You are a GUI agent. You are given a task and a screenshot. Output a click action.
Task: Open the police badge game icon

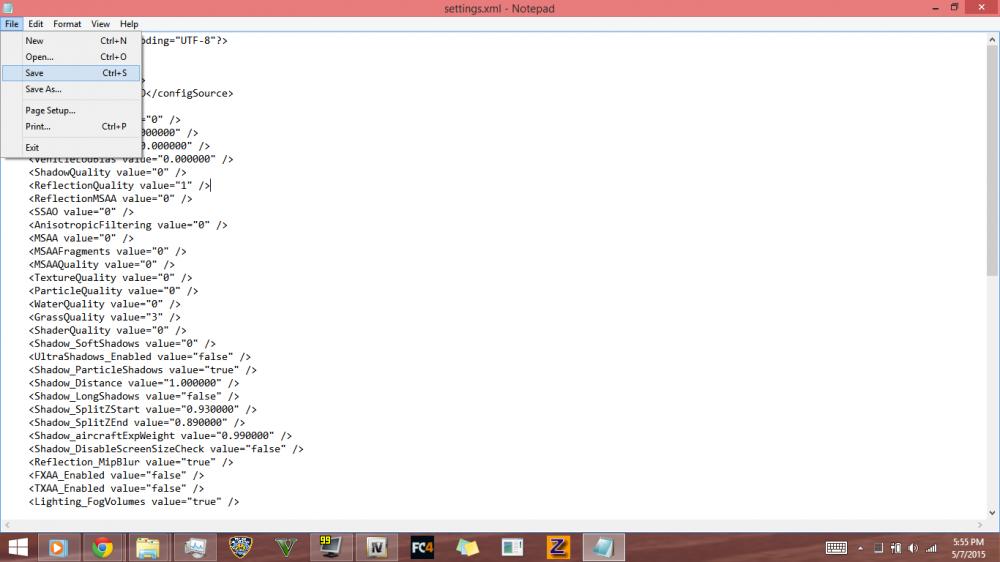click(240, 547)
